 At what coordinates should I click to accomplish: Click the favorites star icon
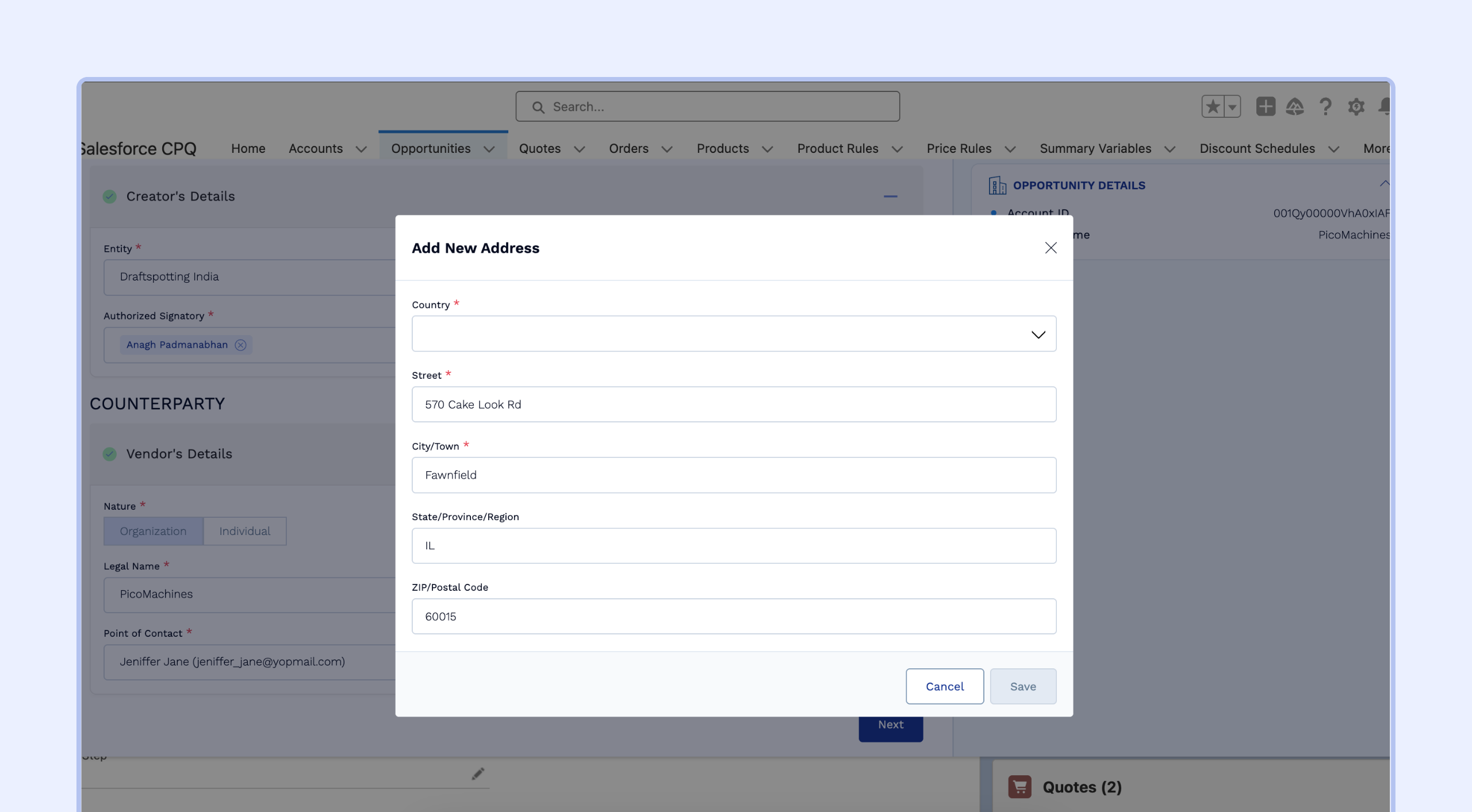click(1213, 107)
